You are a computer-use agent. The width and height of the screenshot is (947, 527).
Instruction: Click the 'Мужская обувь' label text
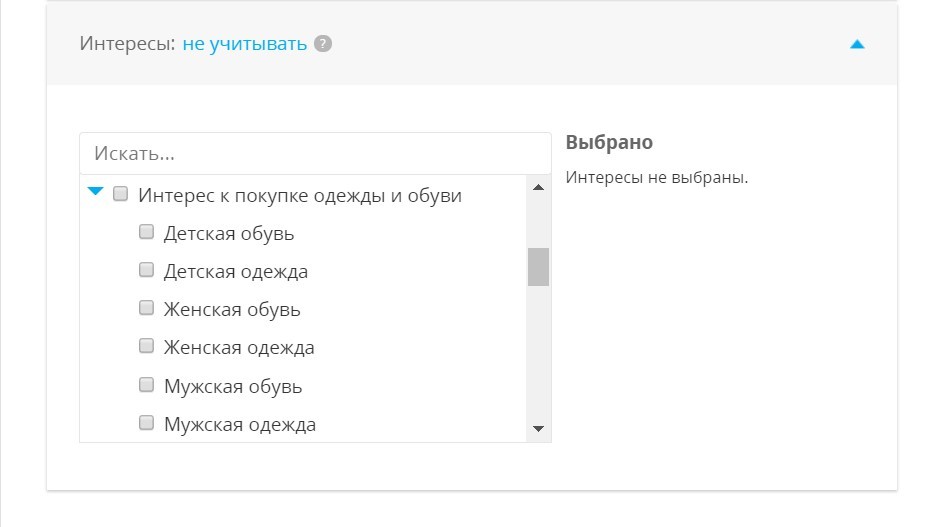232,386
